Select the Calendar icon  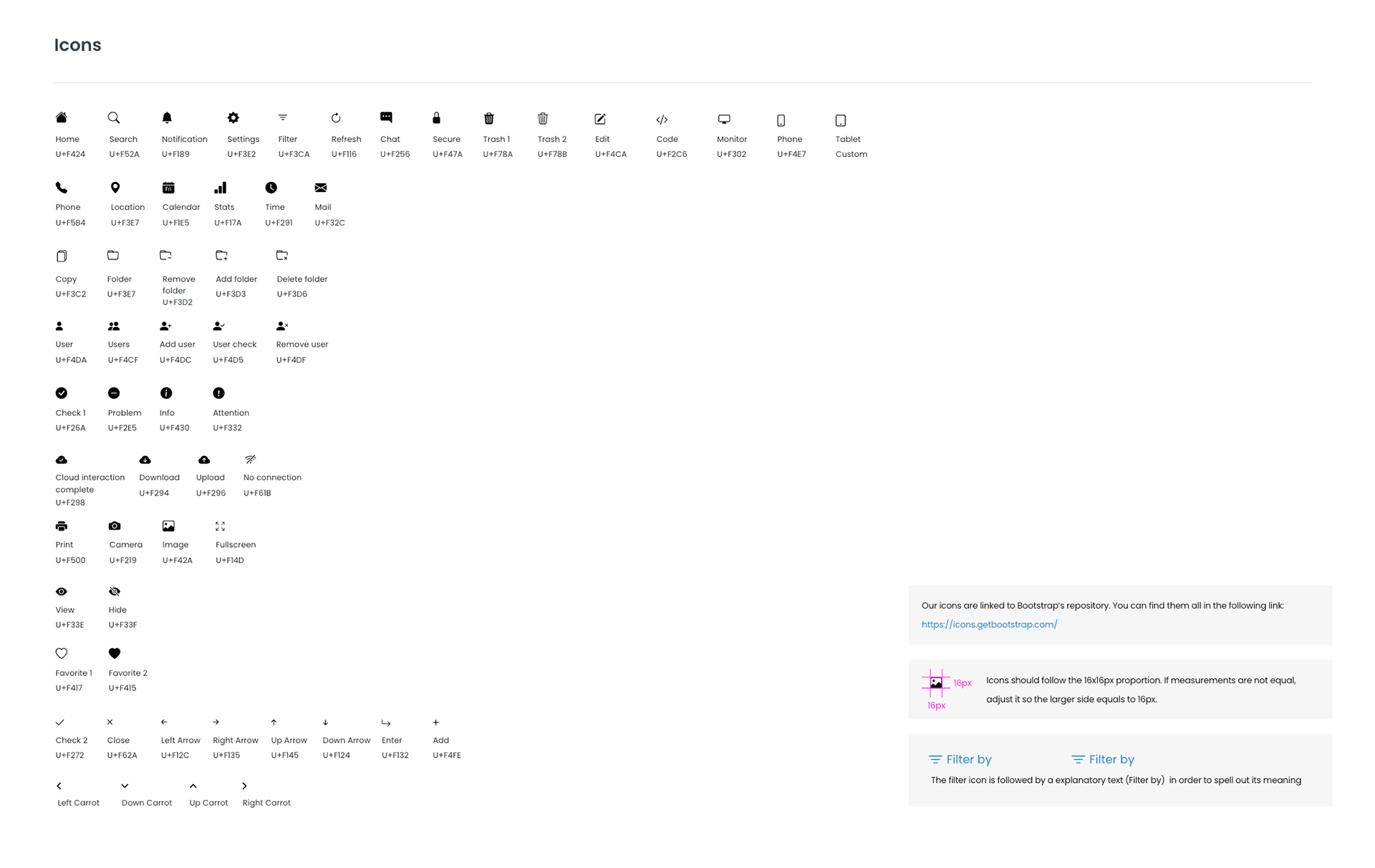point(168,188)
